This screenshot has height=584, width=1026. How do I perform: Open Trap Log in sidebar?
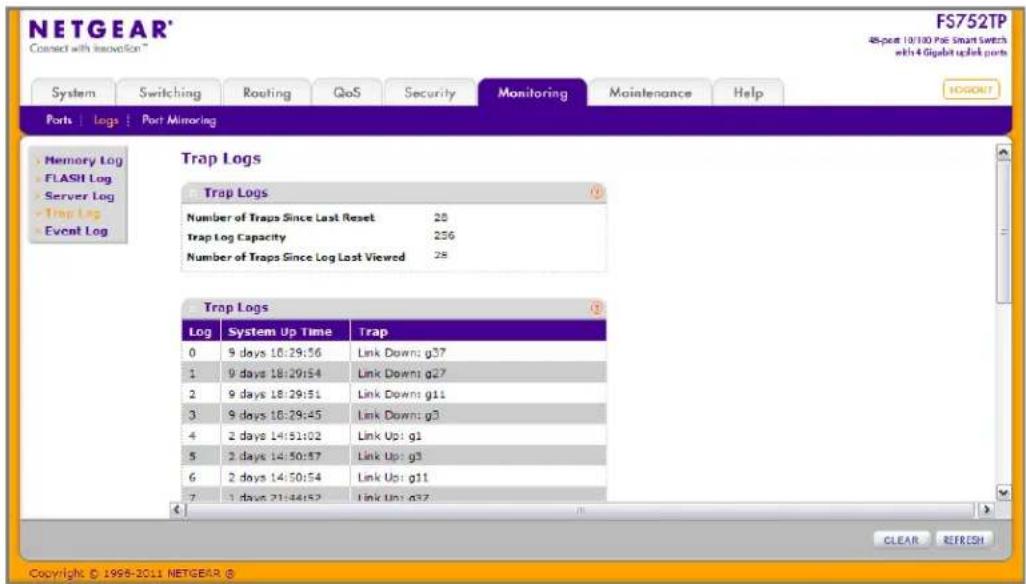click(73, 213)
